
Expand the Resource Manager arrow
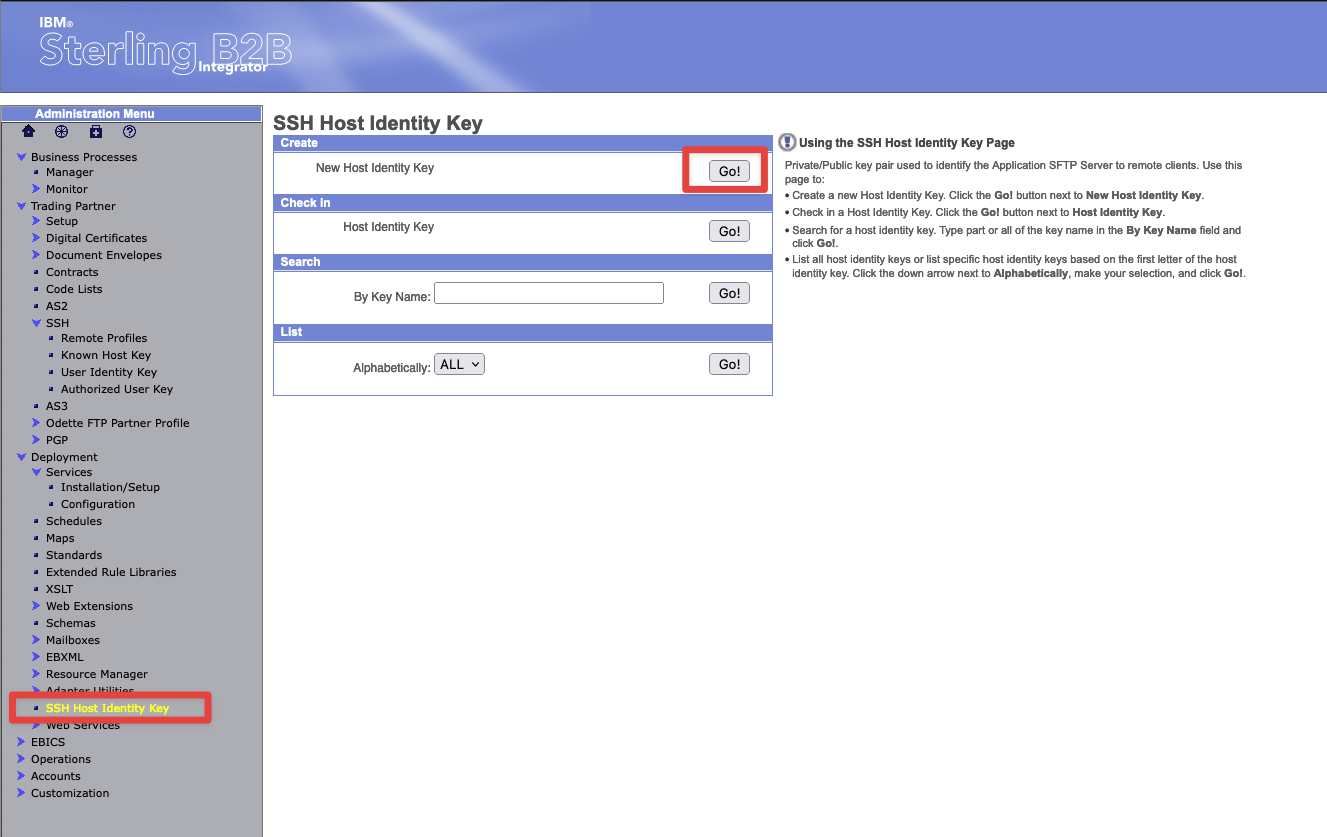point(37,674)
